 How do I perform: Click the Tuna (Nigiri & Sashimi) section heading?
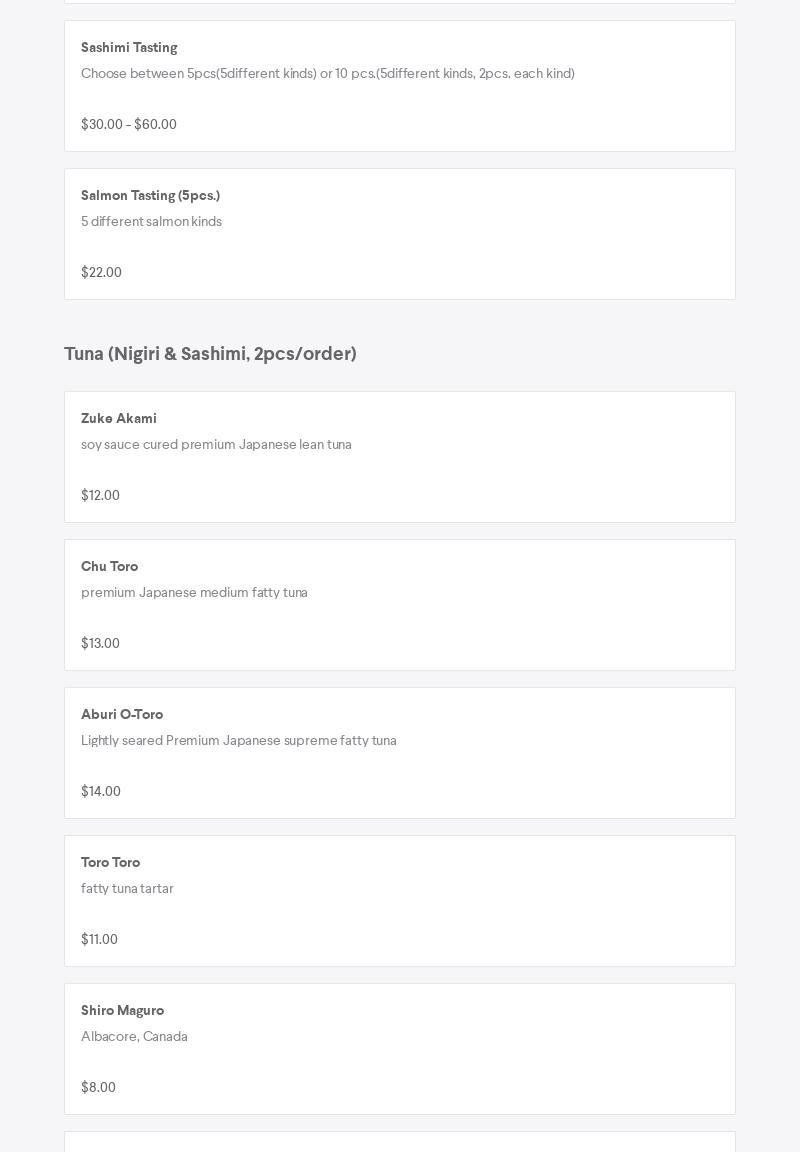[210, 354]
